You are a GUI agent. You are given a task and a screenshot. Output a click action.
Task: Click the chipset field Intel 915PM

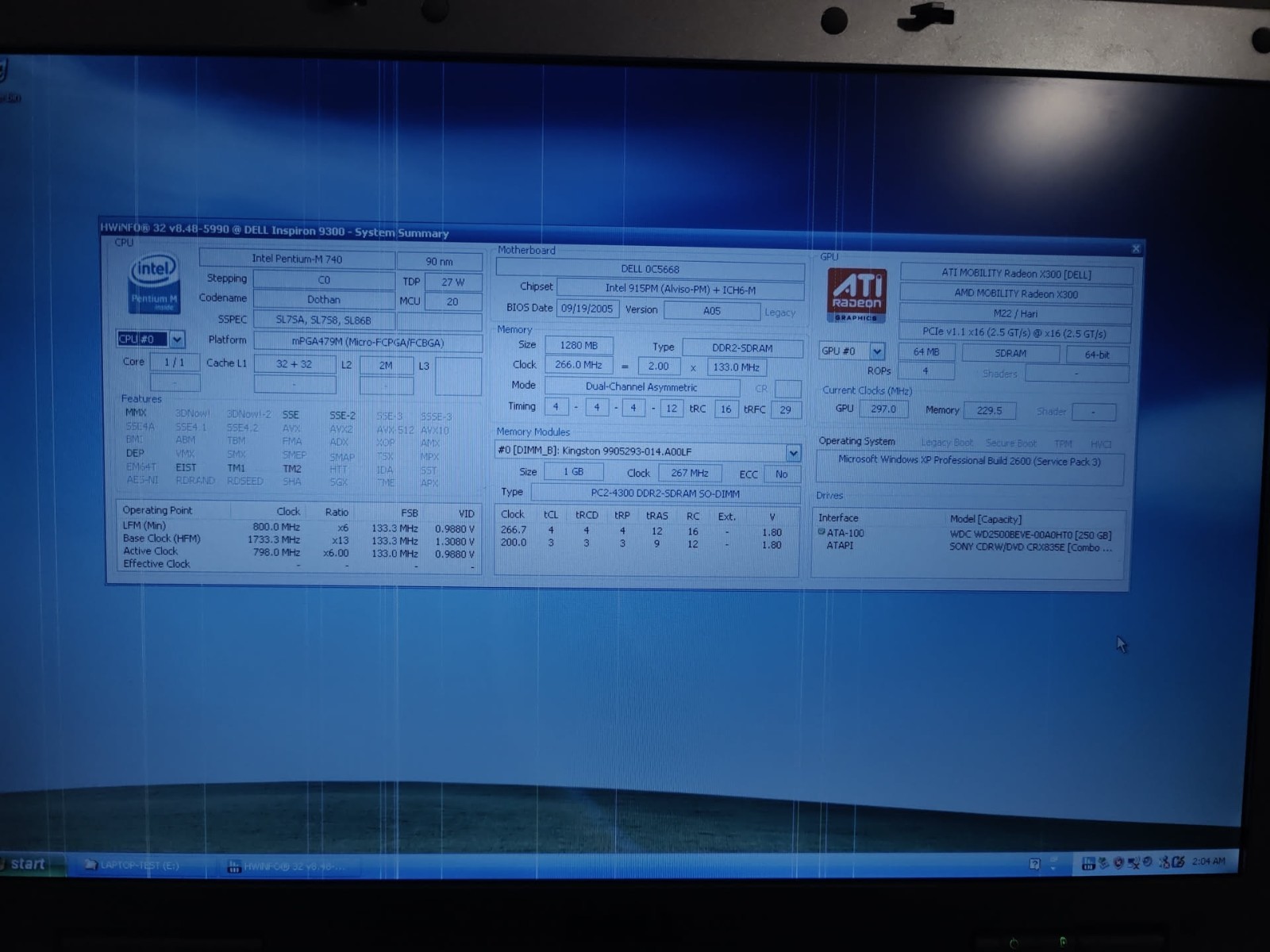point(680,290)
